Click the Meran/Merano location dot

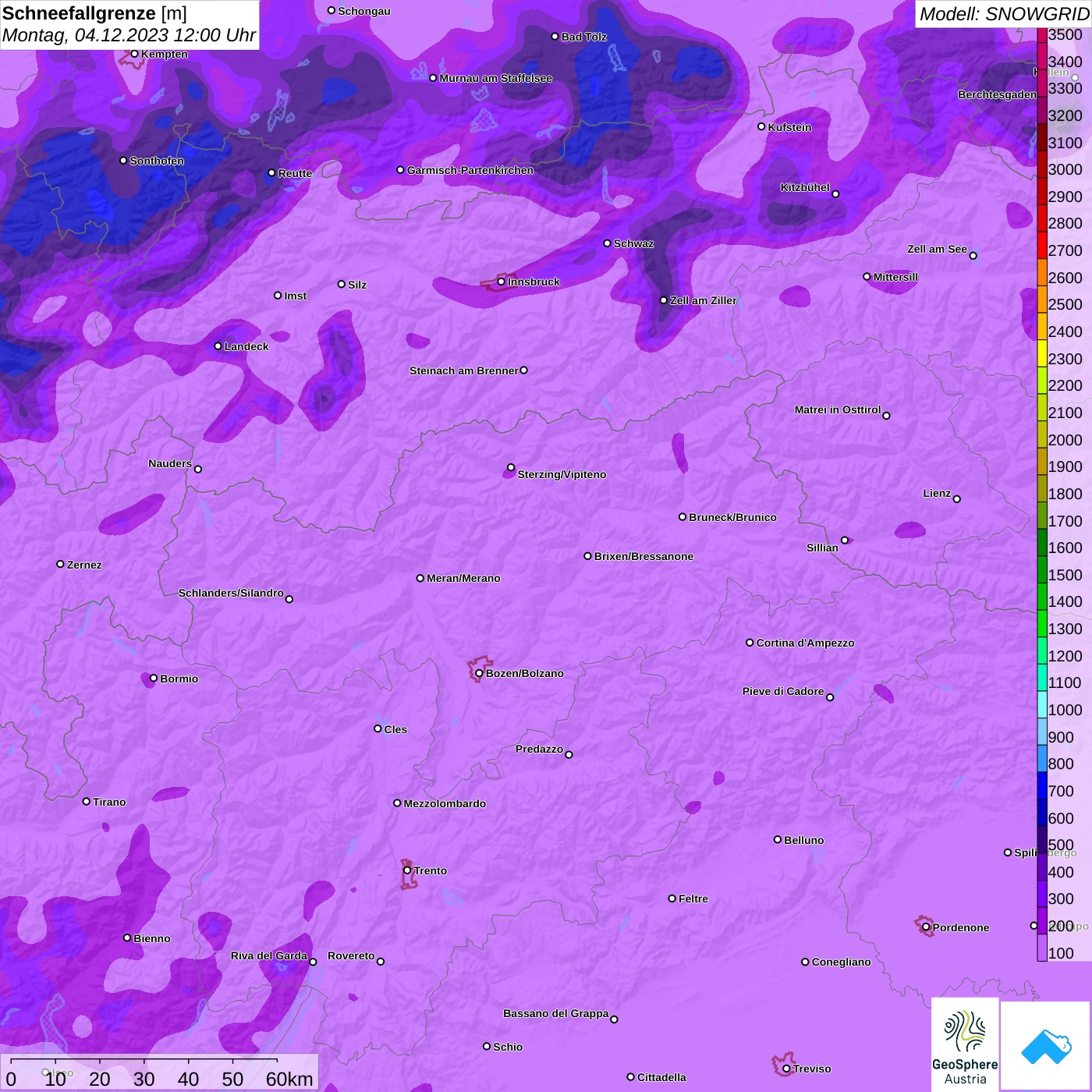click(420, 578)
